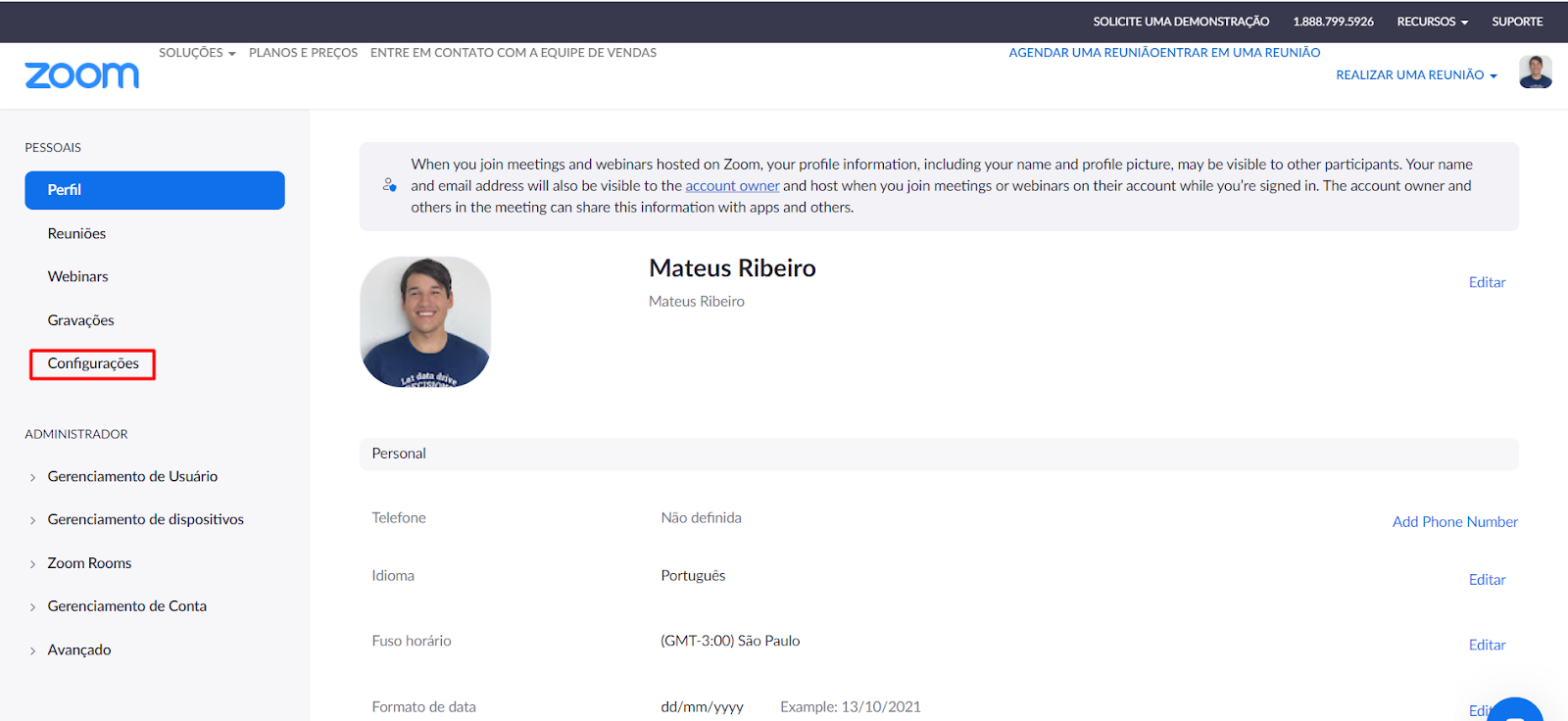Click the Zoom logo
The width and height of the screenshot is (1568, 721).
81,75
